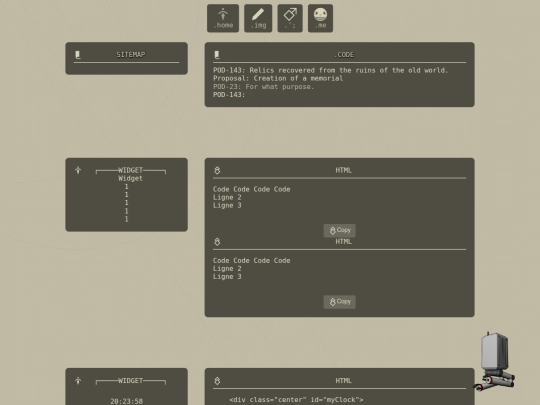This screenshot has height=405, width=540.
Task: Click the 'POD-23: For what purpose.' line
Action: 263,87
